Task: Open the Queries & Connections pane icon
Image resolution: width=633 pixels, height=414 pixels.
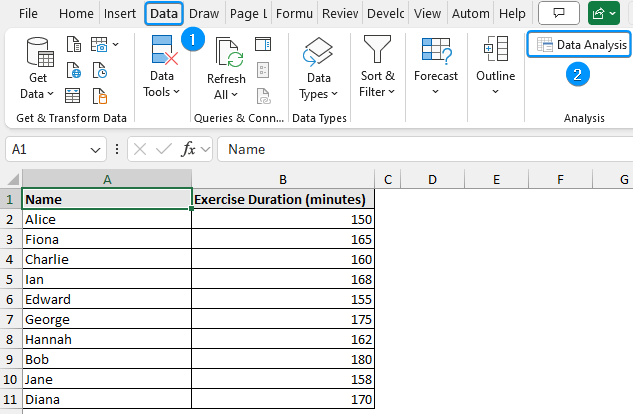Action: pos(263,44)
